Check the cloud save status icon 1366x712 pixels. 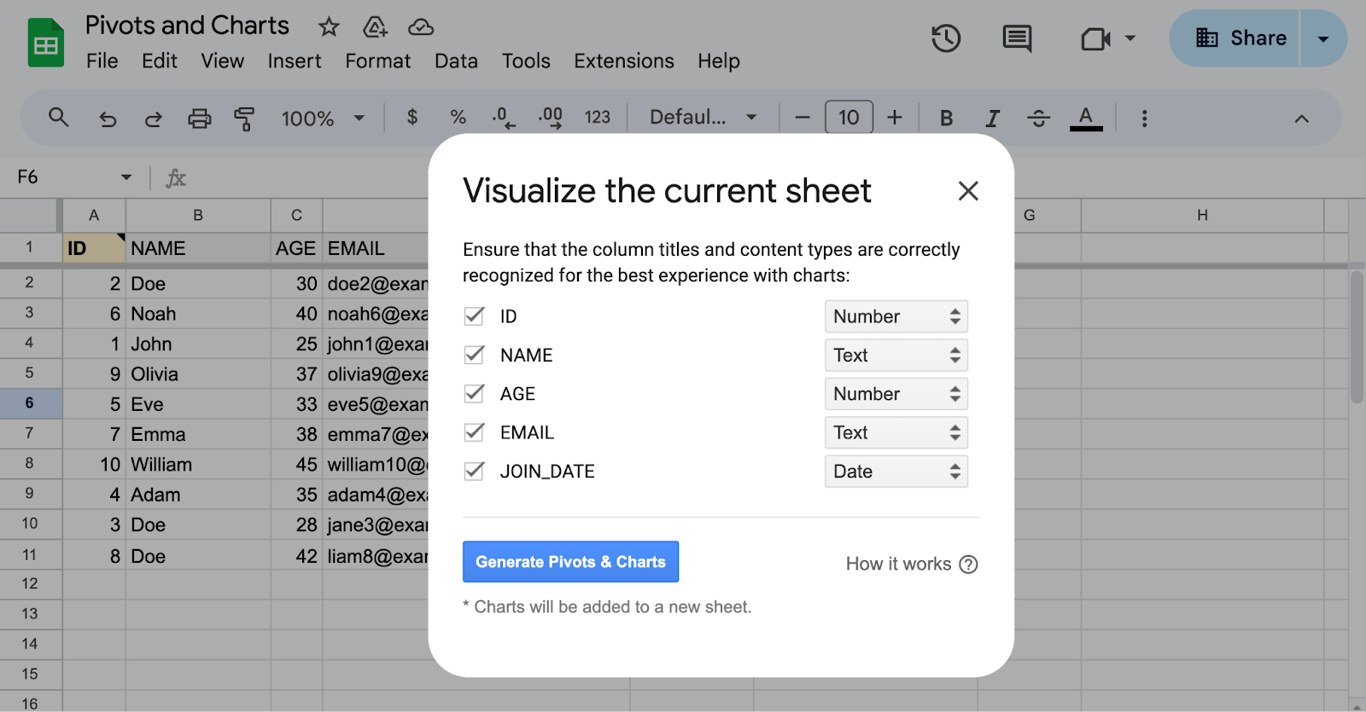click(x=421, y=27)
